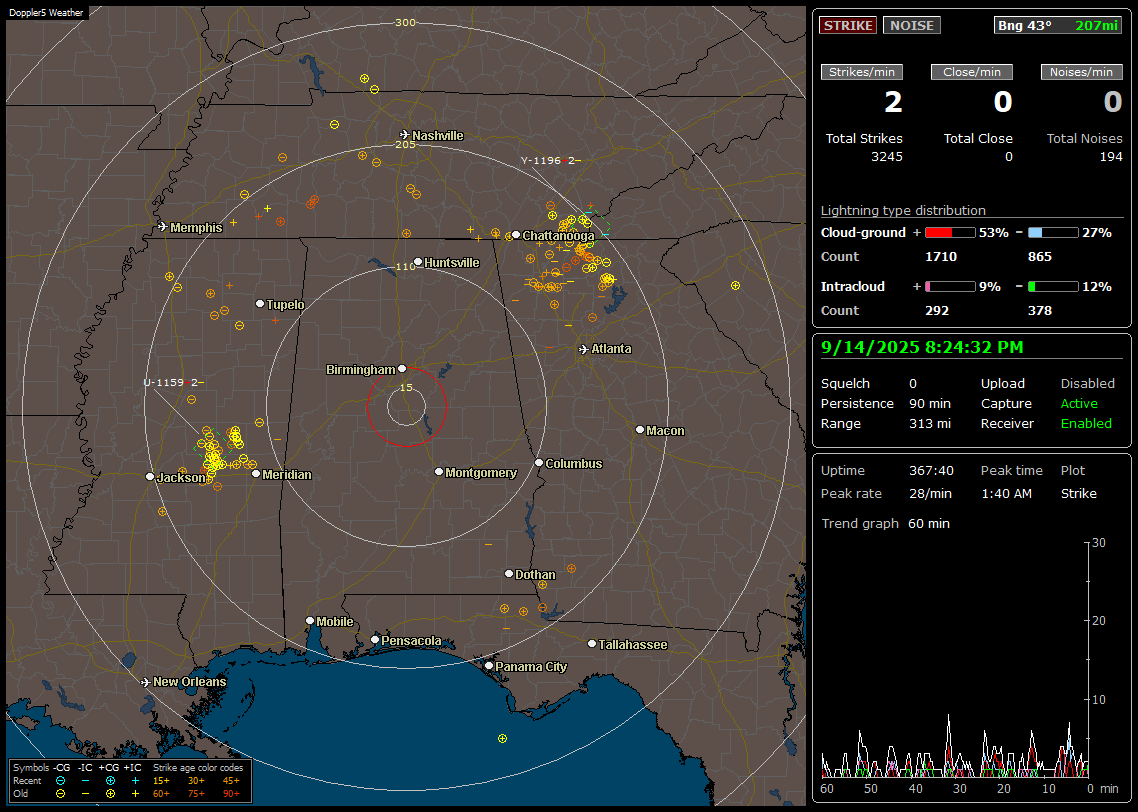Click the Memphis airplane marker icon
This screenshot has height=812, width=1138.
click(163, 227)
